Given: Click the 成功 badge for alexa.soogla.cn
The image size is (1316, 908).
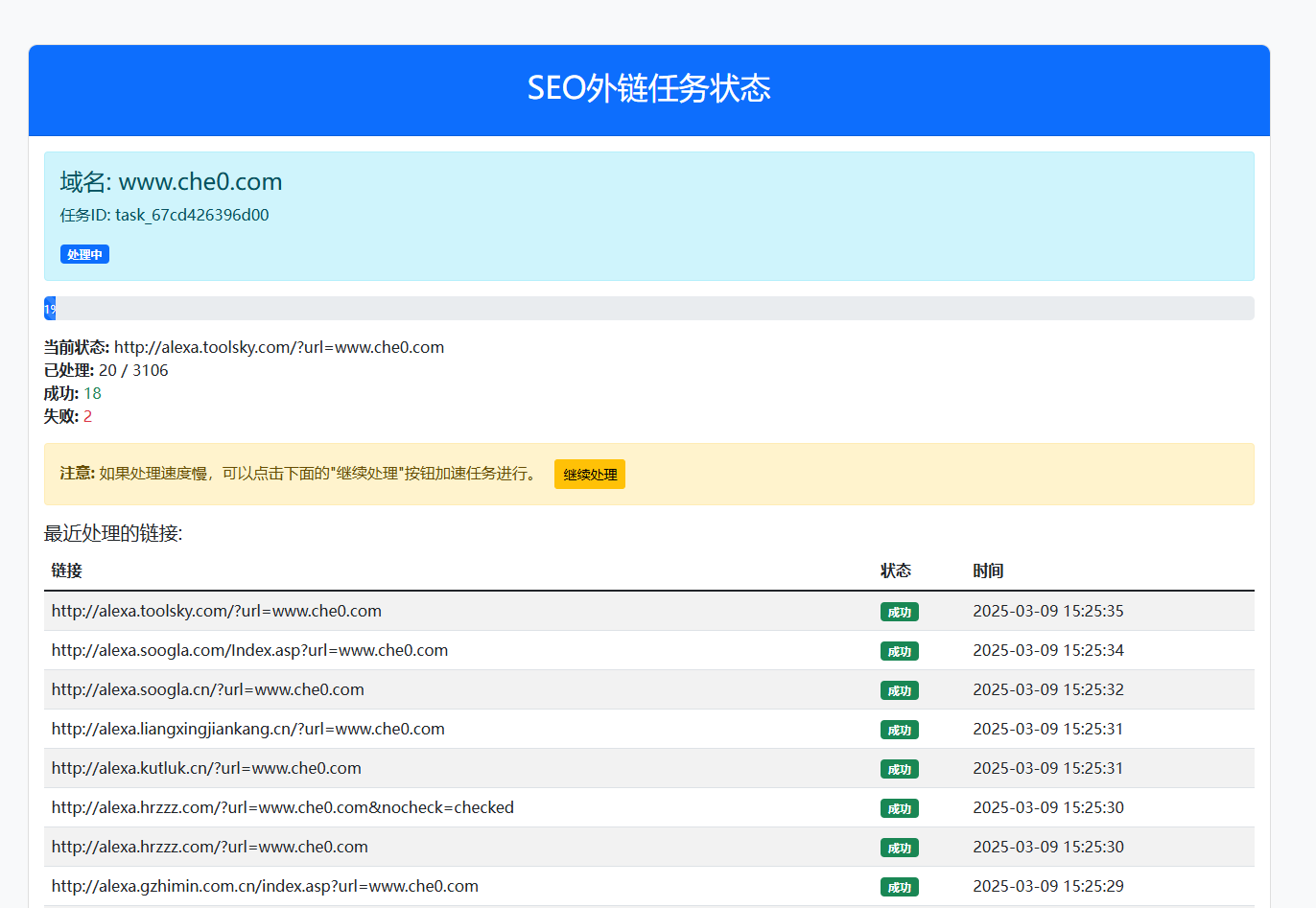Looking at the screenshot, I should (x=899, y=689).
